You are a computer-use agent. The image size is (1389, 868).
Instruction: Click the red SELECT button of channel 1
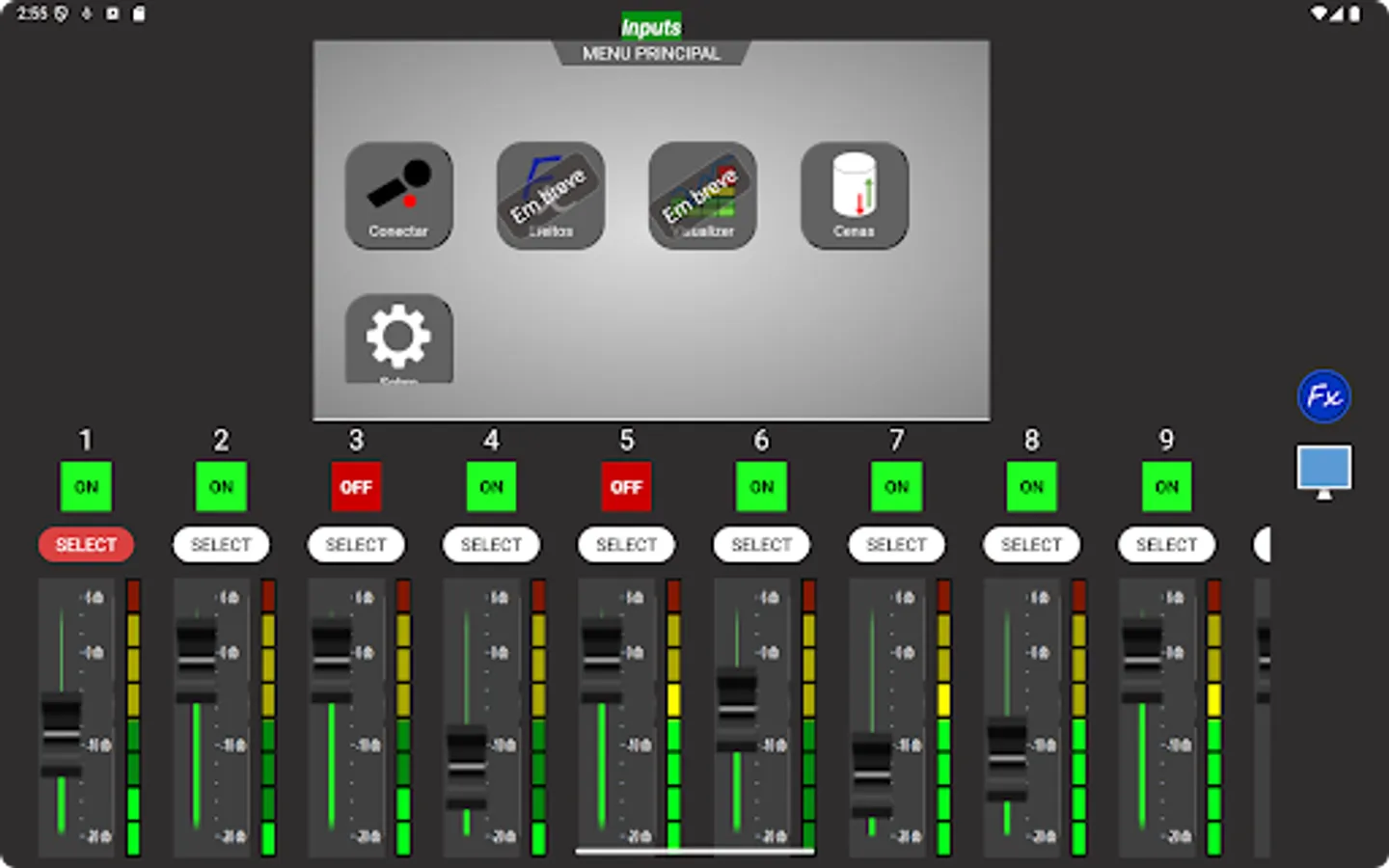pos(86,545)
